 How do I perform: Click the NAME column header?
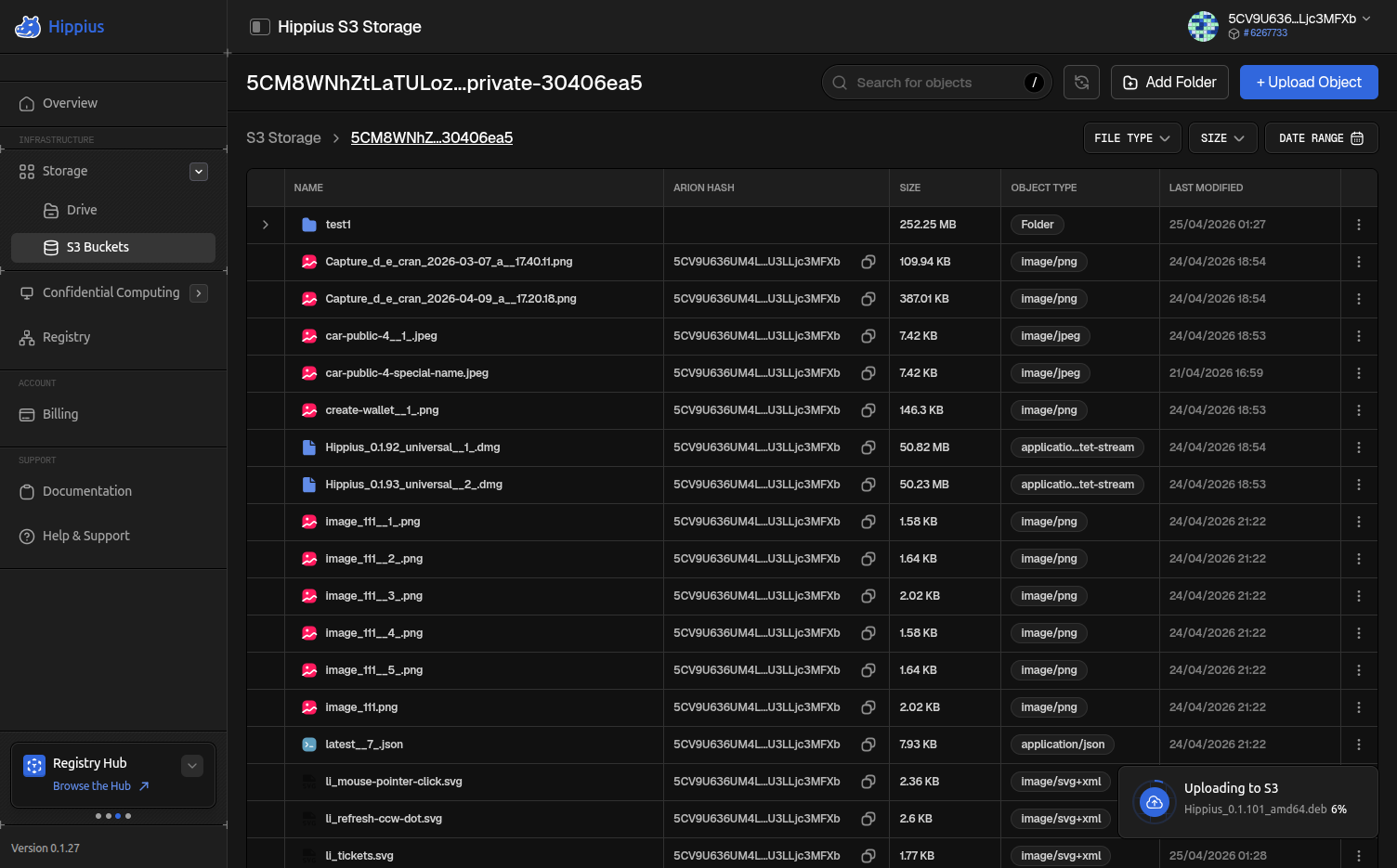[x=308, y=188]
